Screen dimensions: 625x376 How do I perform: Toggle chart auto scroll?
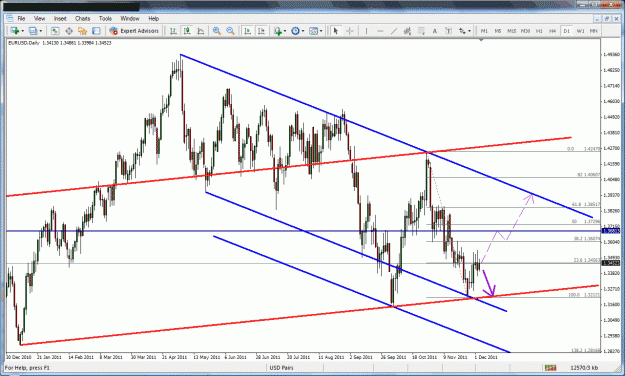tap(248, 31)
